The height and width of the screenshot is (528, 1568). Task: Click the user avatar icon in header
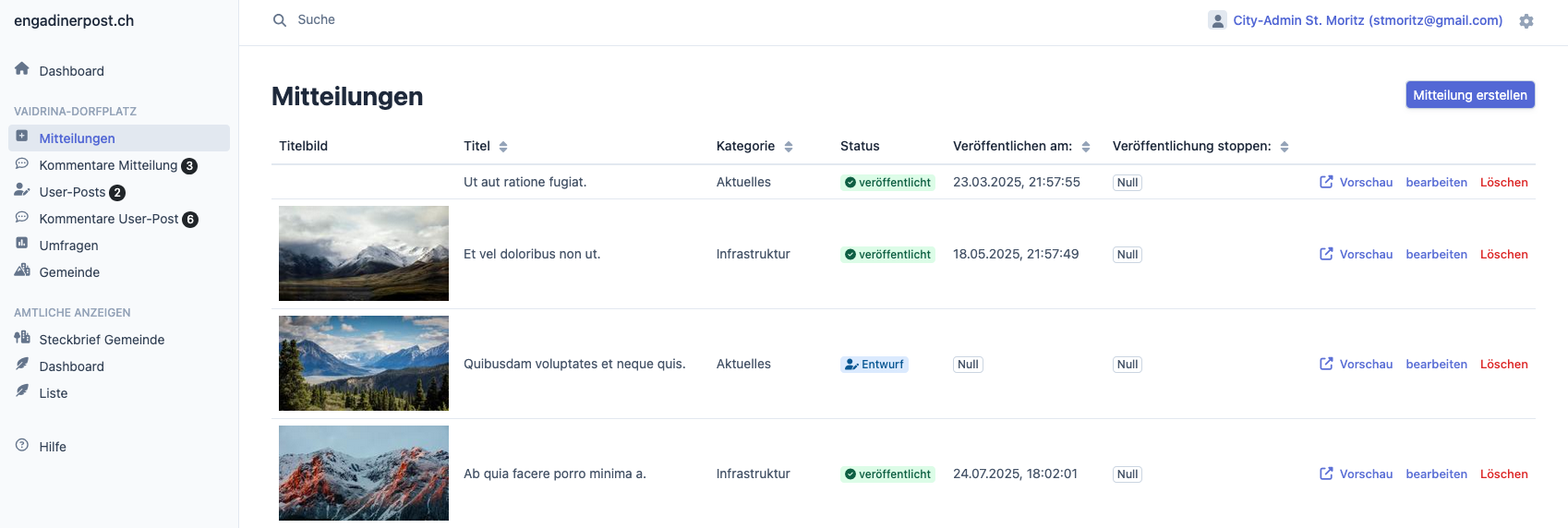(1217, 20)
